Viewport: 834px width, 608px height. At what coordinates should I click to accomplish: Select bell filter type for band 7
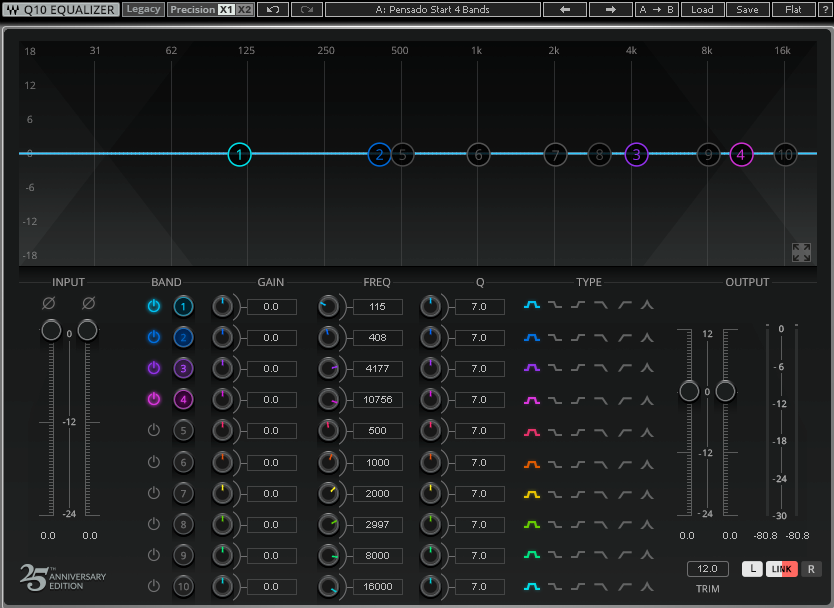click(x=532, y=494)
